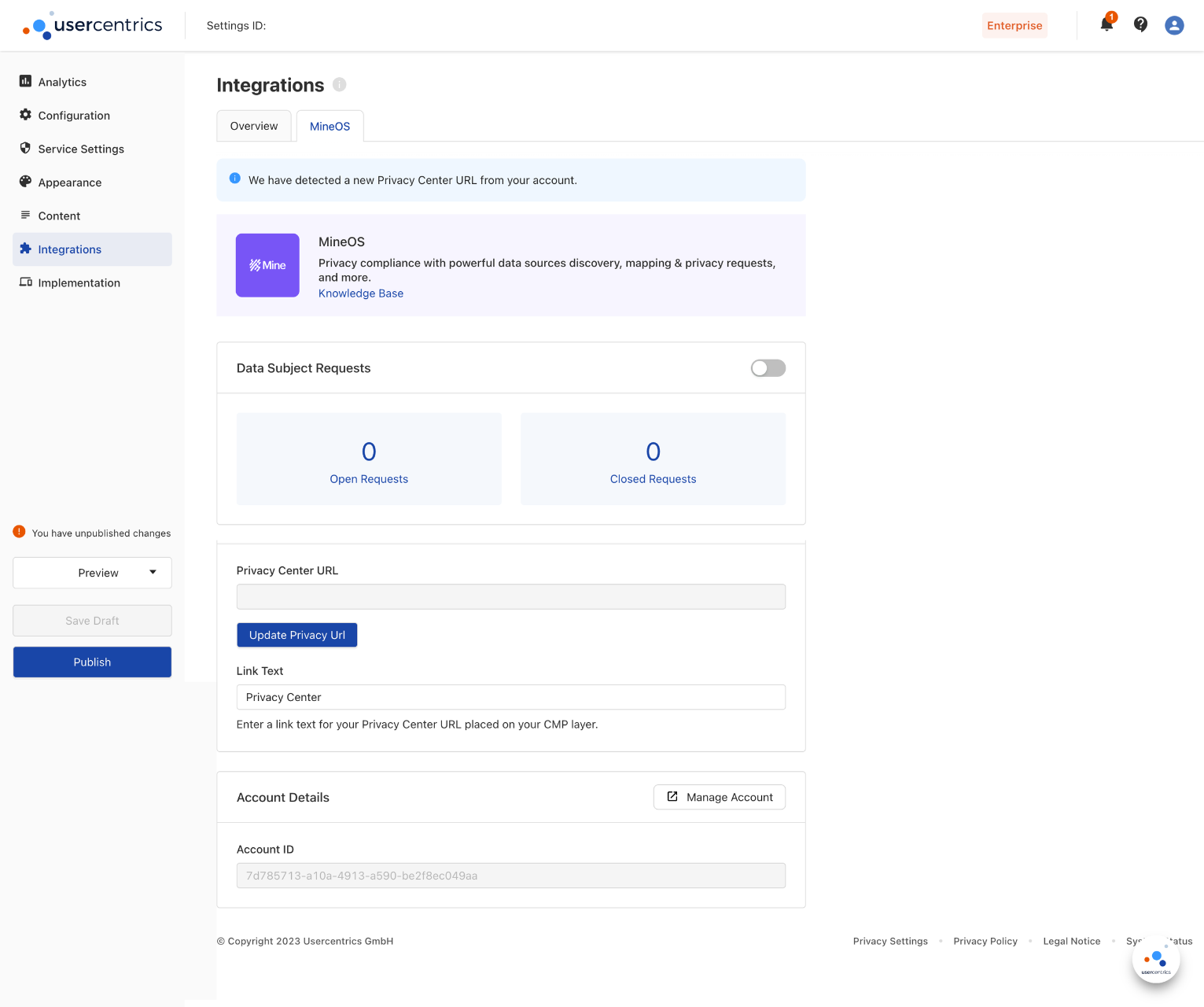Open Configuration in the sidebar
The image size is (1204, 1007).
[92, 116]
